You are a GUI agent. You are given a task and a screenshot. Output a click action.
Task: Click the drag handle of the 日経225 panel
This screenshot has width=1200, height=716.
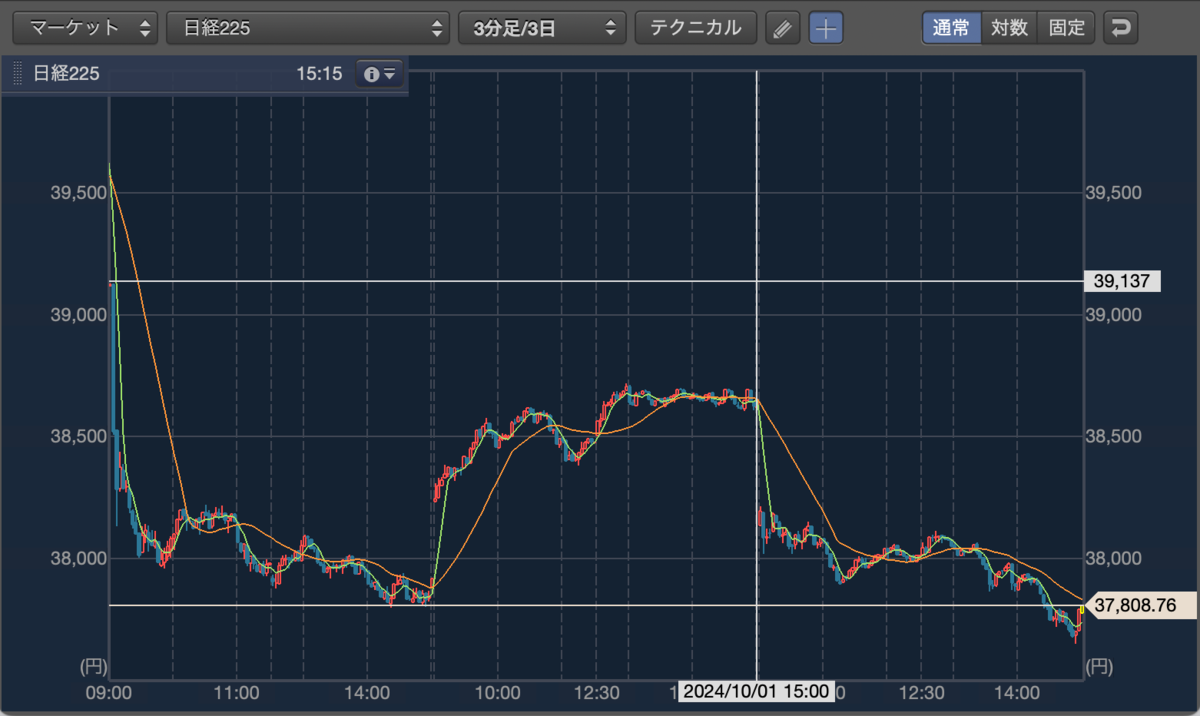15,73
